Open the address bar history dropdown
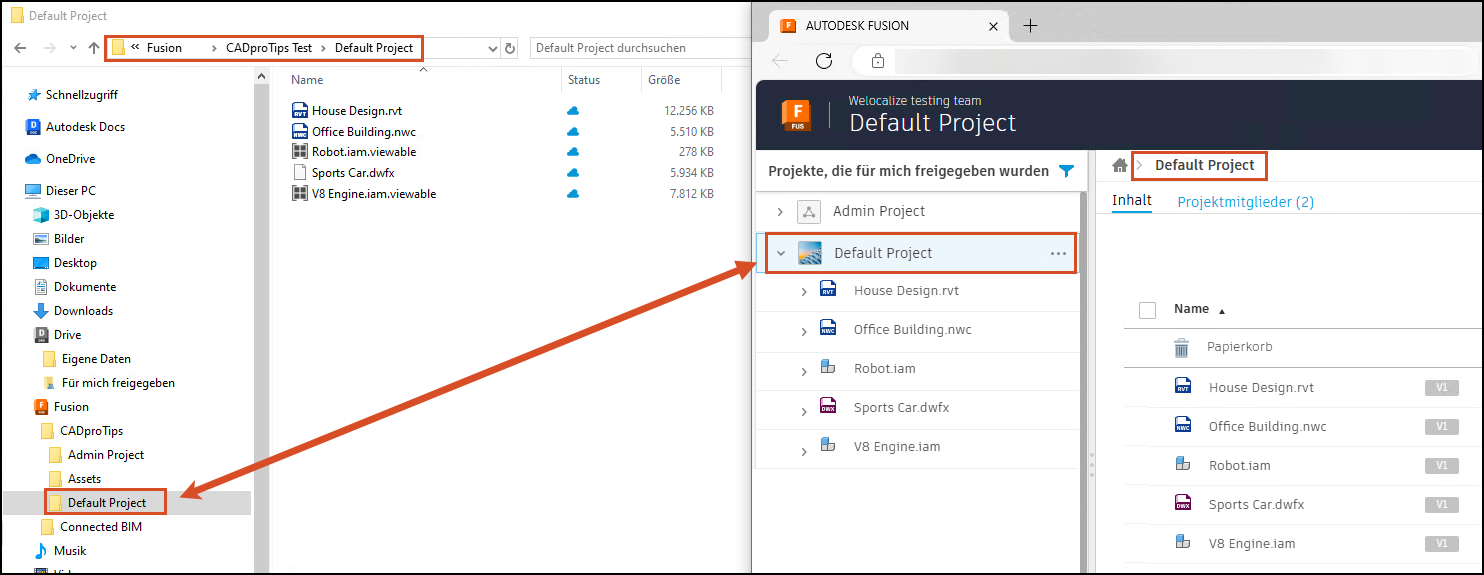The image size is (1484, 575). coord(492,48)
